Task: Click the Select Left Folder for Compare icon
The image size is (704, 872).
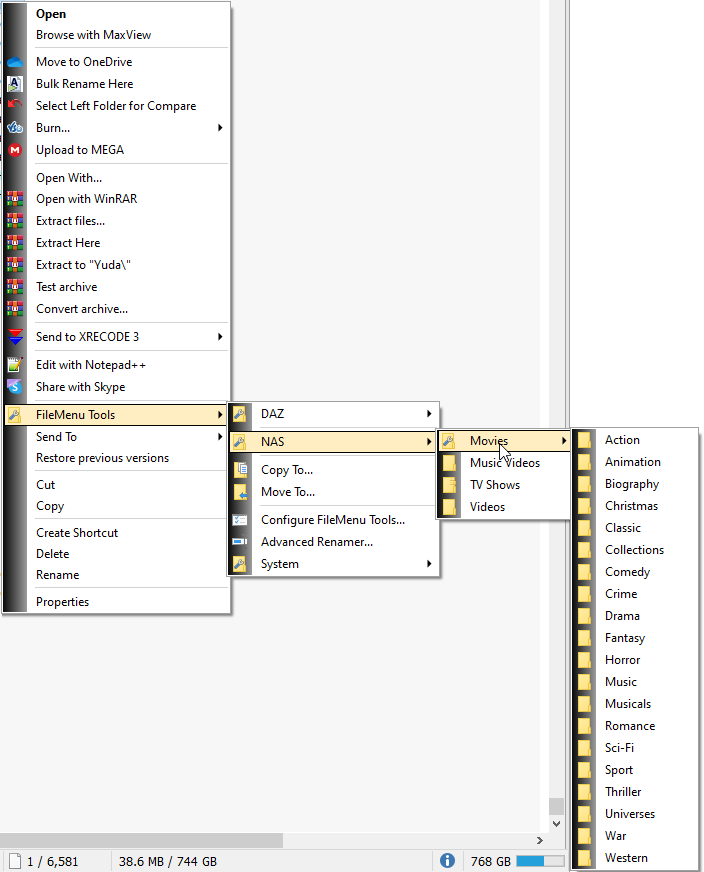Action: pyautogui.click(x=15, y=104)
